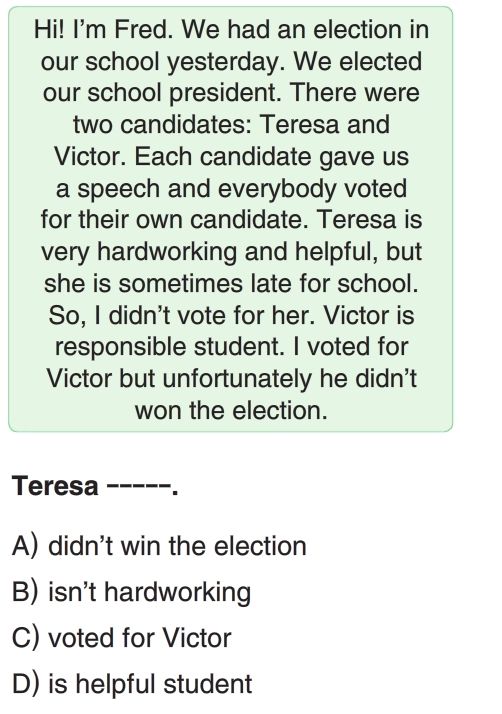Click the letter label C)
The height and width of the screenshot is (714, 502).
[x=26, y=638]
